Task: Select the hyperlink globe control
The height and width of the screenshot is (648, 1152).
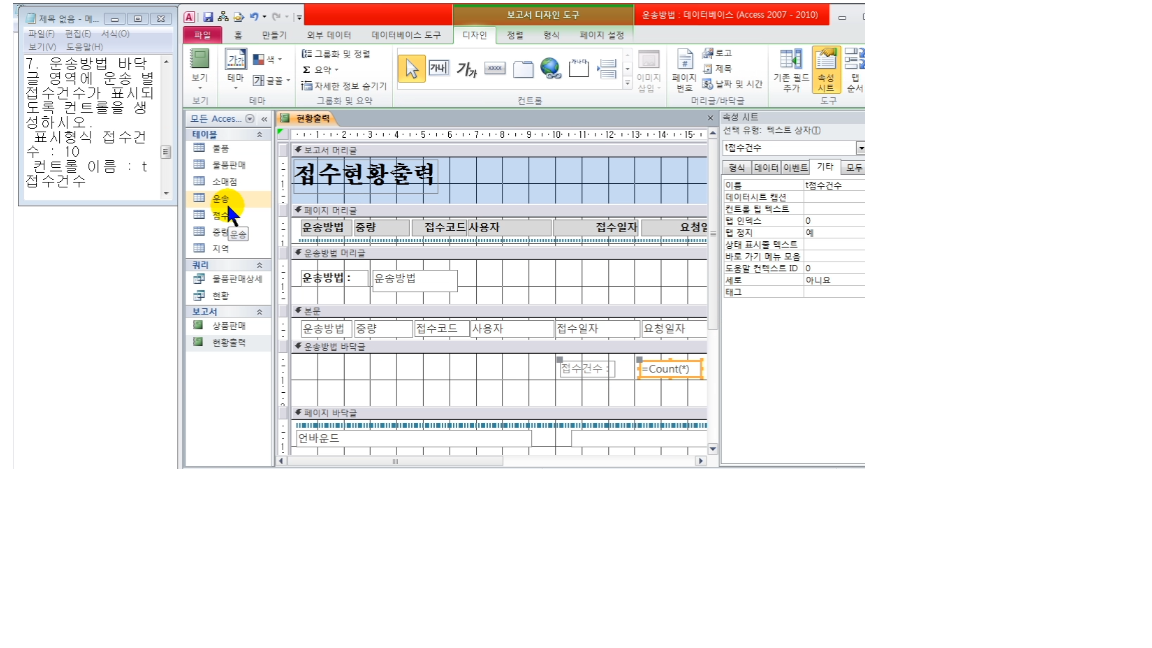Action: [551, 68]
